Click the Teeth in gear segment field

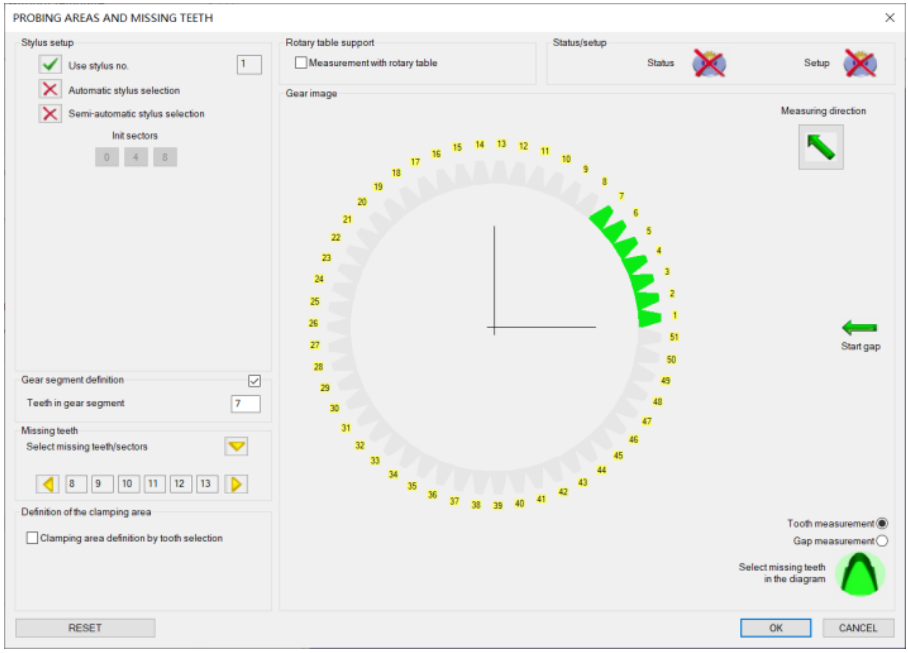(245, 404)
